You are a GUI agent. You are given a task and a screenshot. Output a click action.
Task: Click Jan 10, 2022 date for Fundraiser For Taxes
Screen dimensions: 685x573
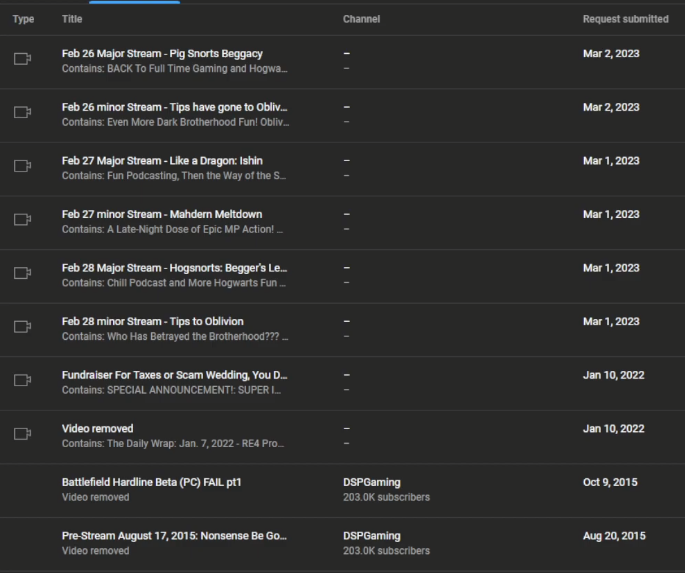point(613,375)
